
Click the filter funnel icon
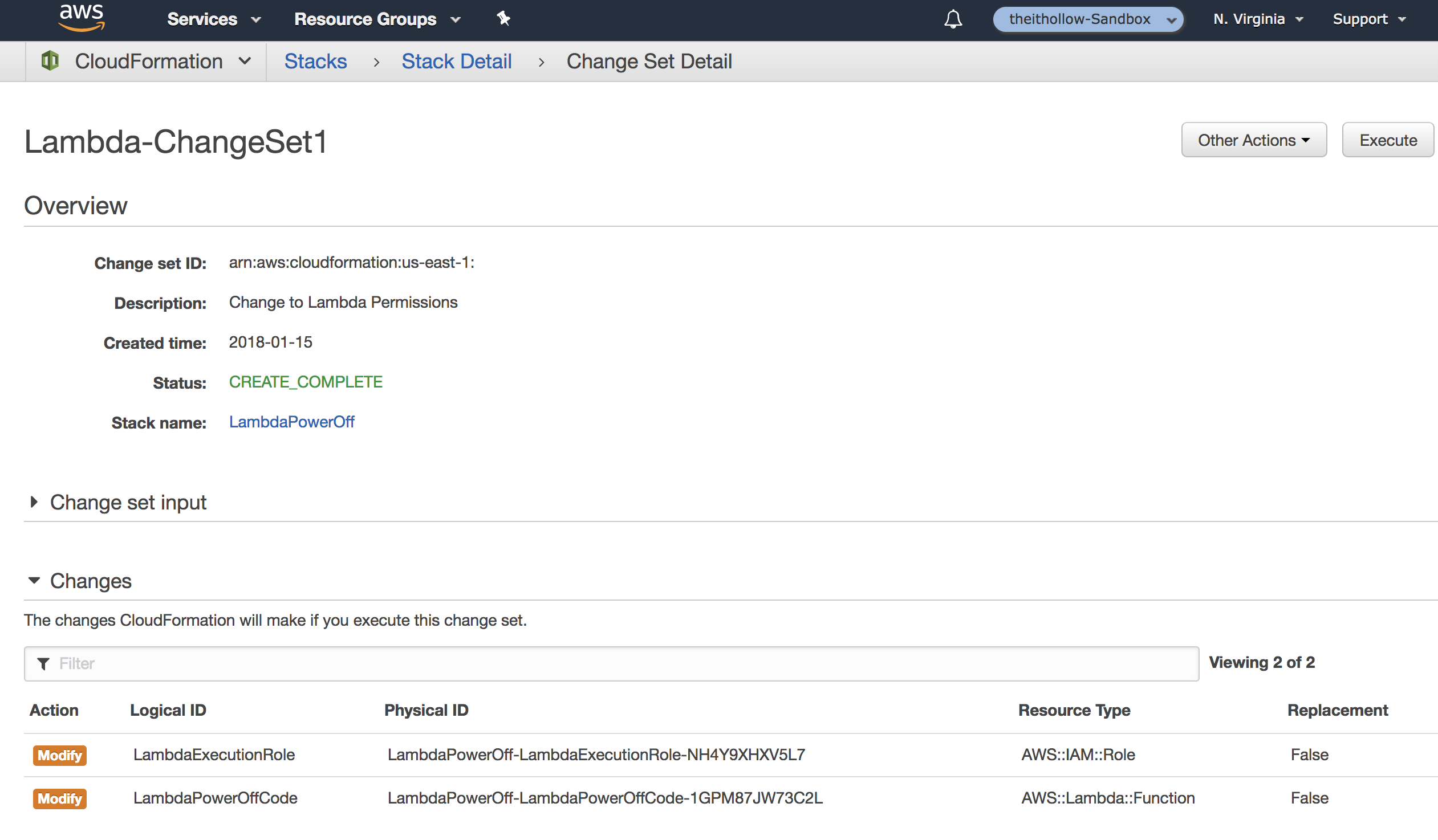[x=43, y=663]
